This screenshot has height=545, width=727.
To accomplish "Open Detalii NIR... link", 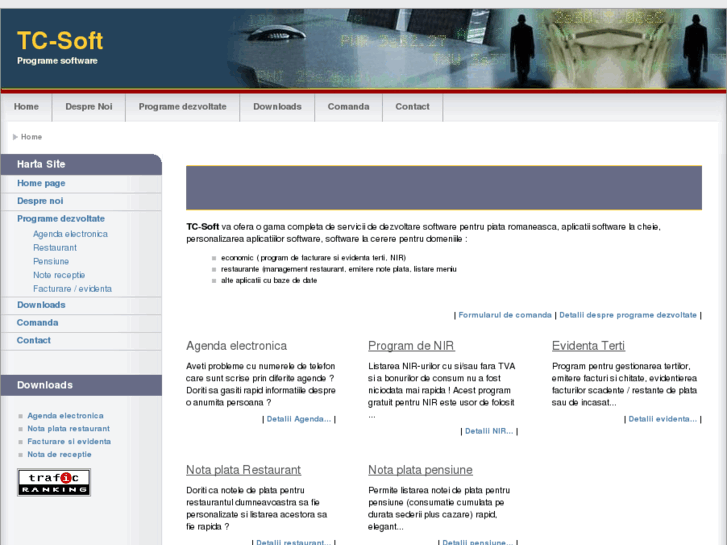I will click(489, 431).
